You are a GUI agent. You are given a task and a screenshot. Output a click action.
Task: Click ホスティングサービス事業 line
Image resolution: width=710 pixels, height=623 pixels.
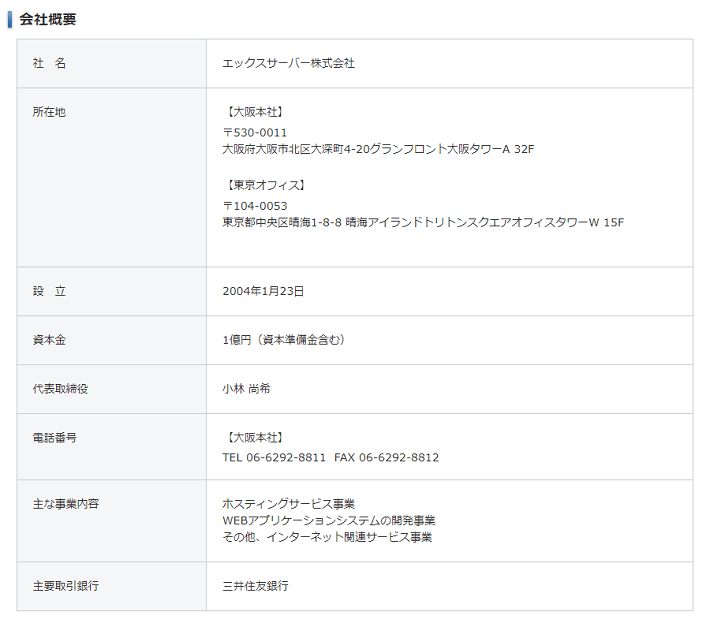(288, 504)
